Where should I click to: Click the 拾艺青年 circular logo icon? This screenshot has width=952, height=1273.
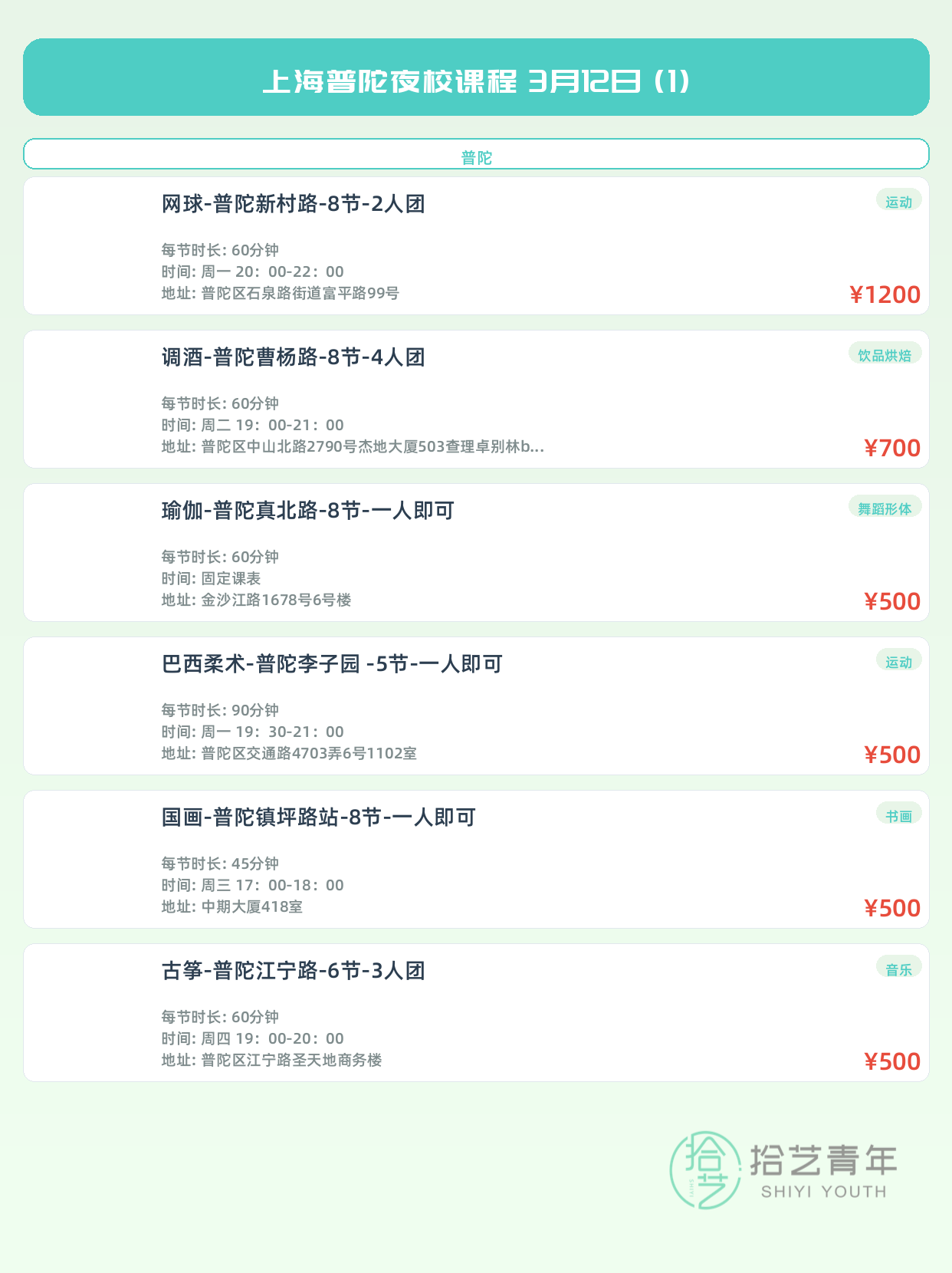coord(705,1170)
